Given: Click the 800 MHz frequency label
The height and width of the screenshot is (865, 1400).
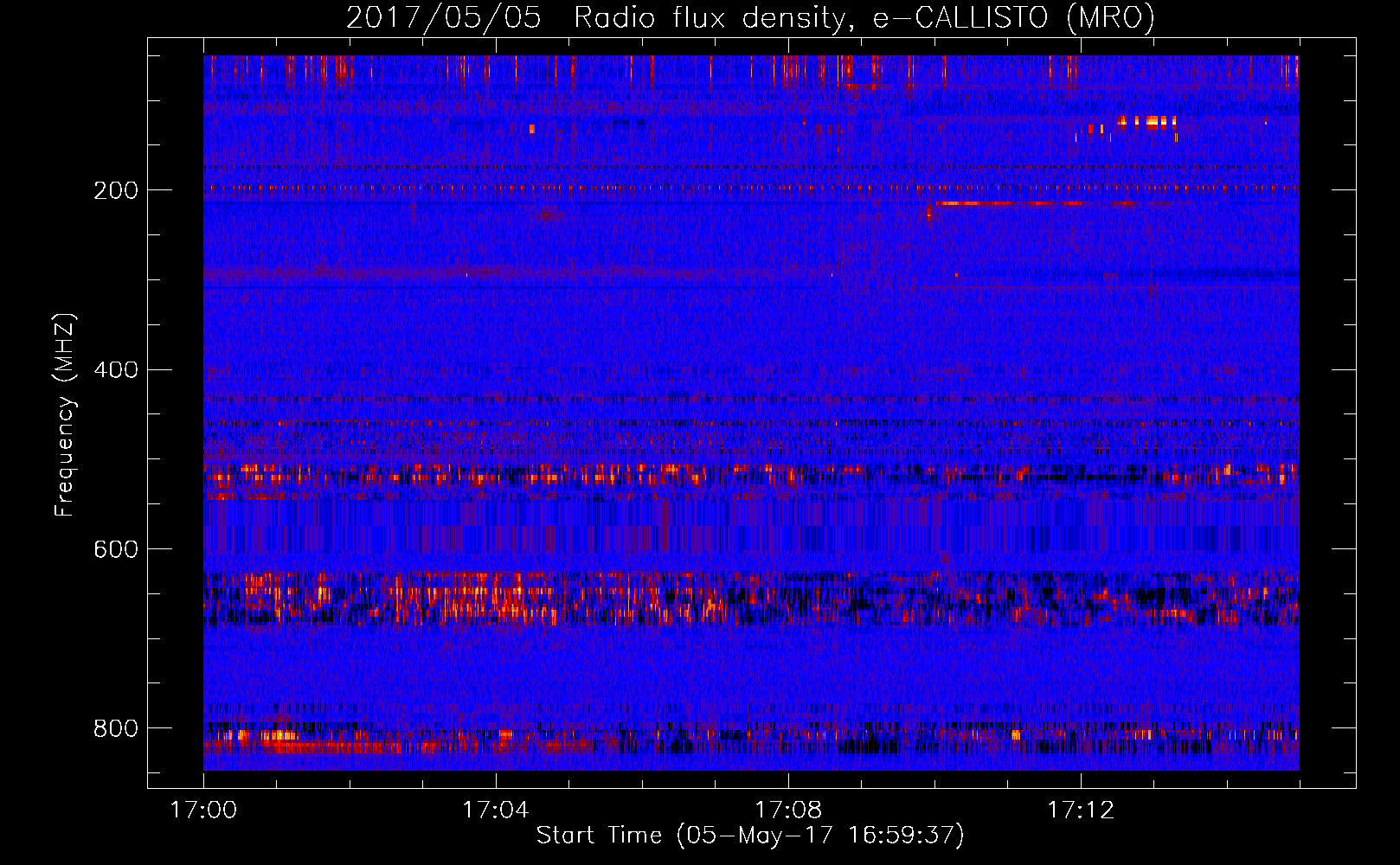Looking at the screenshot, I should (116, 729).
